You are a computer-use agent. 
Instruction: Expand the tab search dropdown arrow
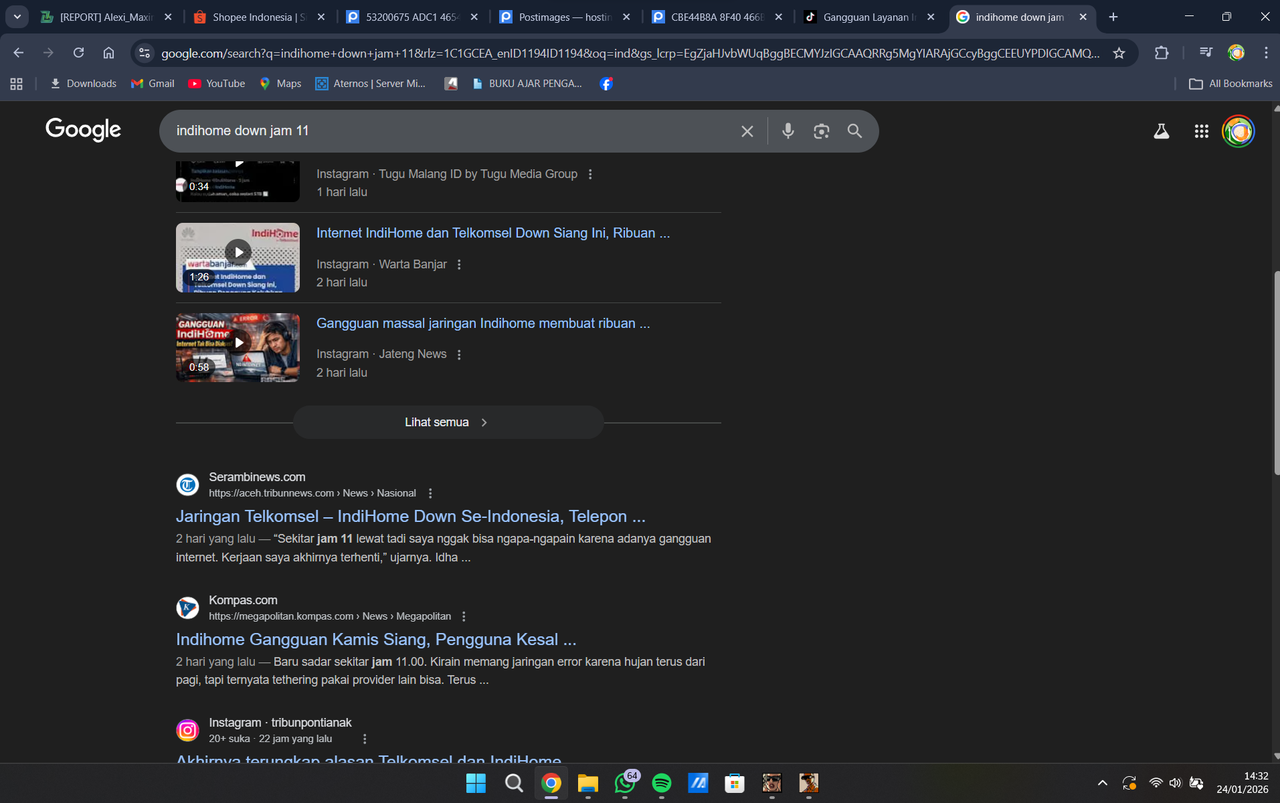[18, 17]
